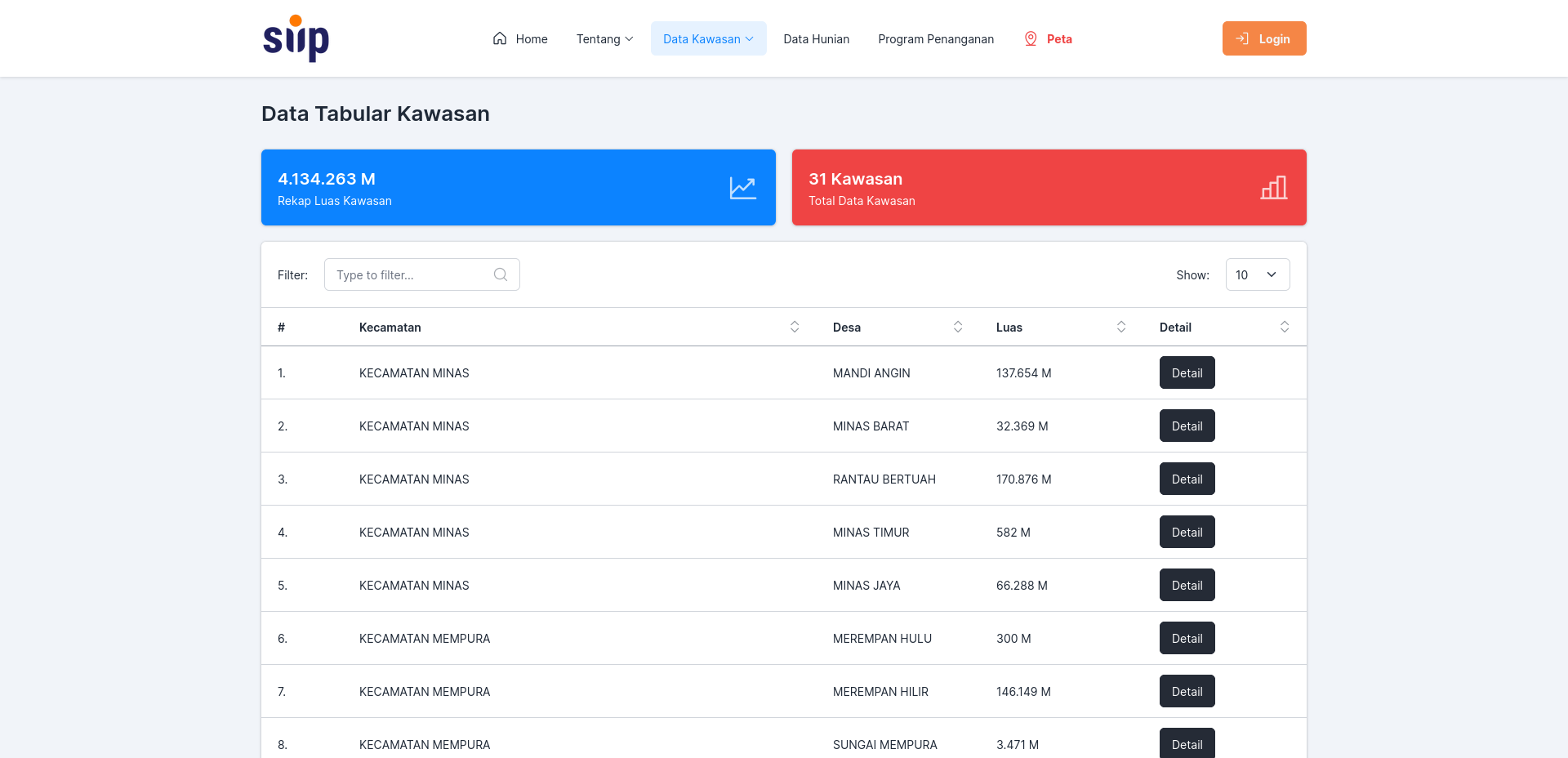Click KECAMATAN MEMPURA cell in row 6

[x=425, y=639]
